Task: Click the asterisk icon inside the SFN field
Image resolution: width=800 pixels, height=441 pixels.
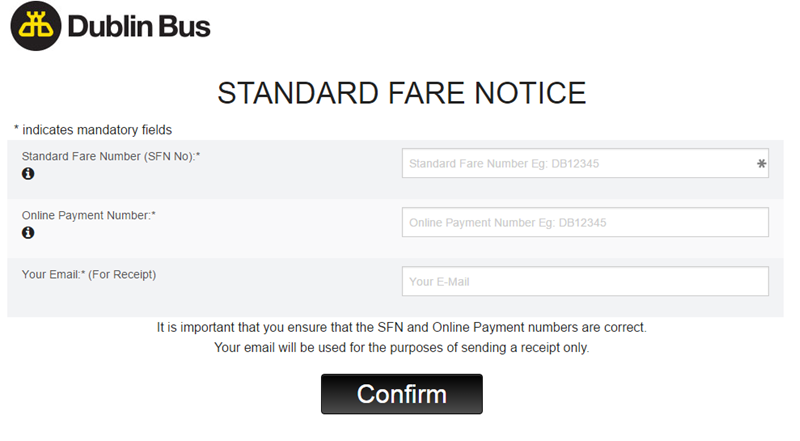Action: pos(761,163)
